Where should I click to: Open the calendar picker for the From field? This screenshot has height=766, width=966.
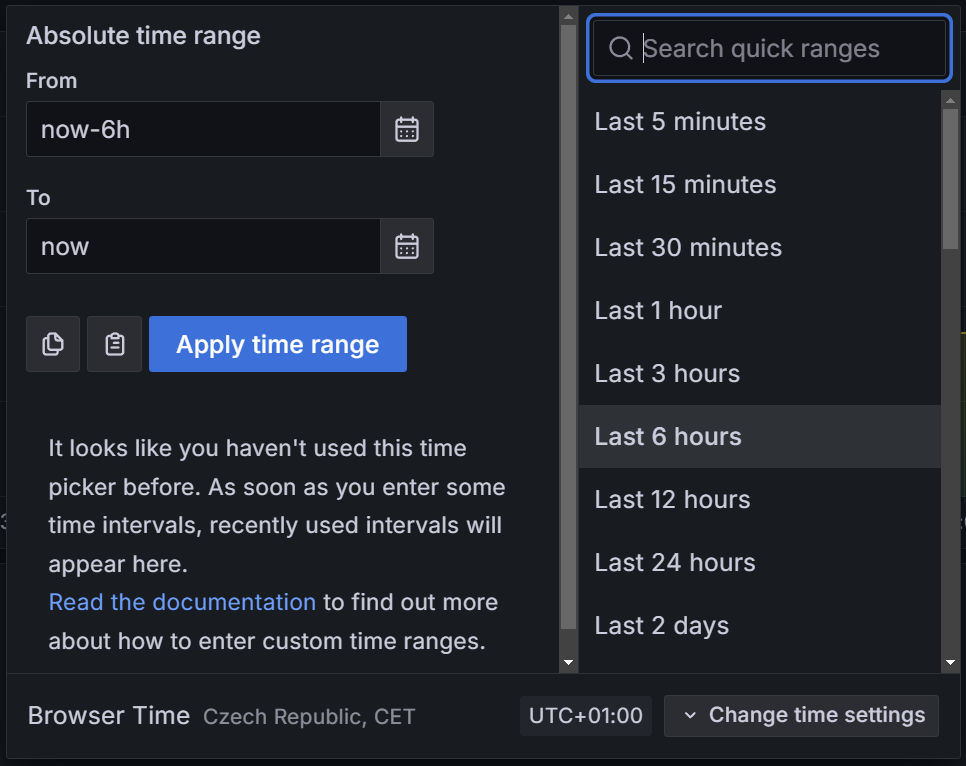coord(406,129)
